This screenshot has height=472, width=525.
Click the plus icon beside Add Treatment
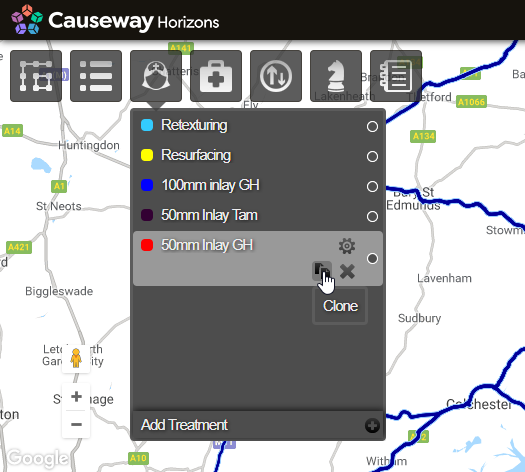[372, 425]
